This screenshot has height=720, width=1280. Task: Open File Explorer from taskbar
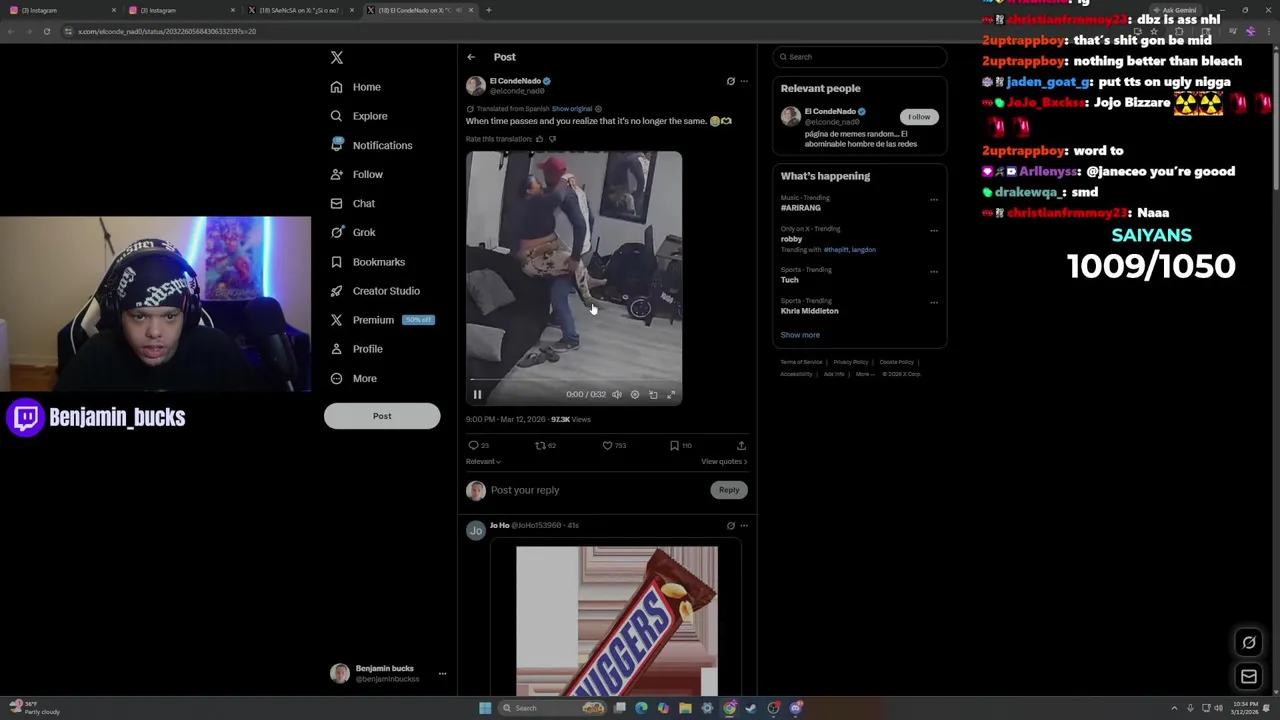click(685, 708)
